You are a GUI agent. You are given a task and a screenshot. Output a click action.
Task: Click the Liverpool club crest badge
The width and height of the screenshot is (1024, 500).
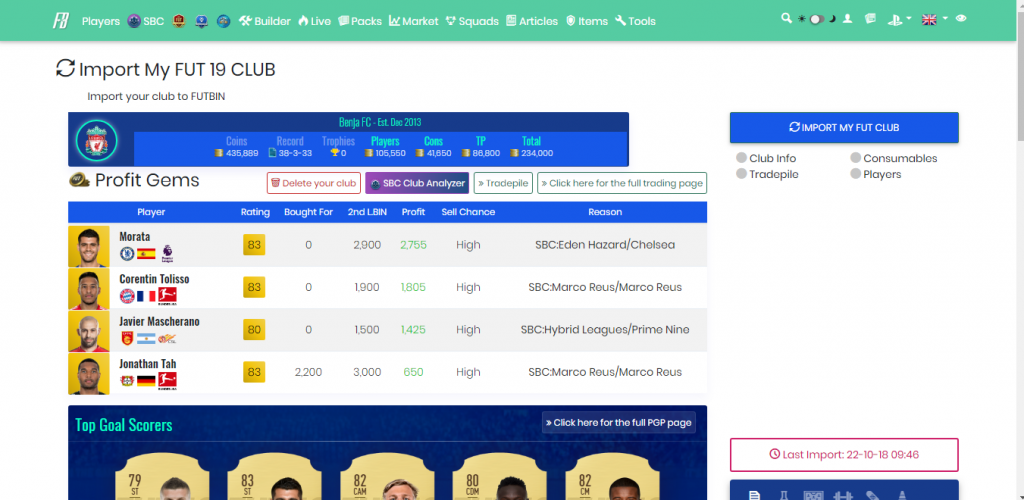click(97, 140)
